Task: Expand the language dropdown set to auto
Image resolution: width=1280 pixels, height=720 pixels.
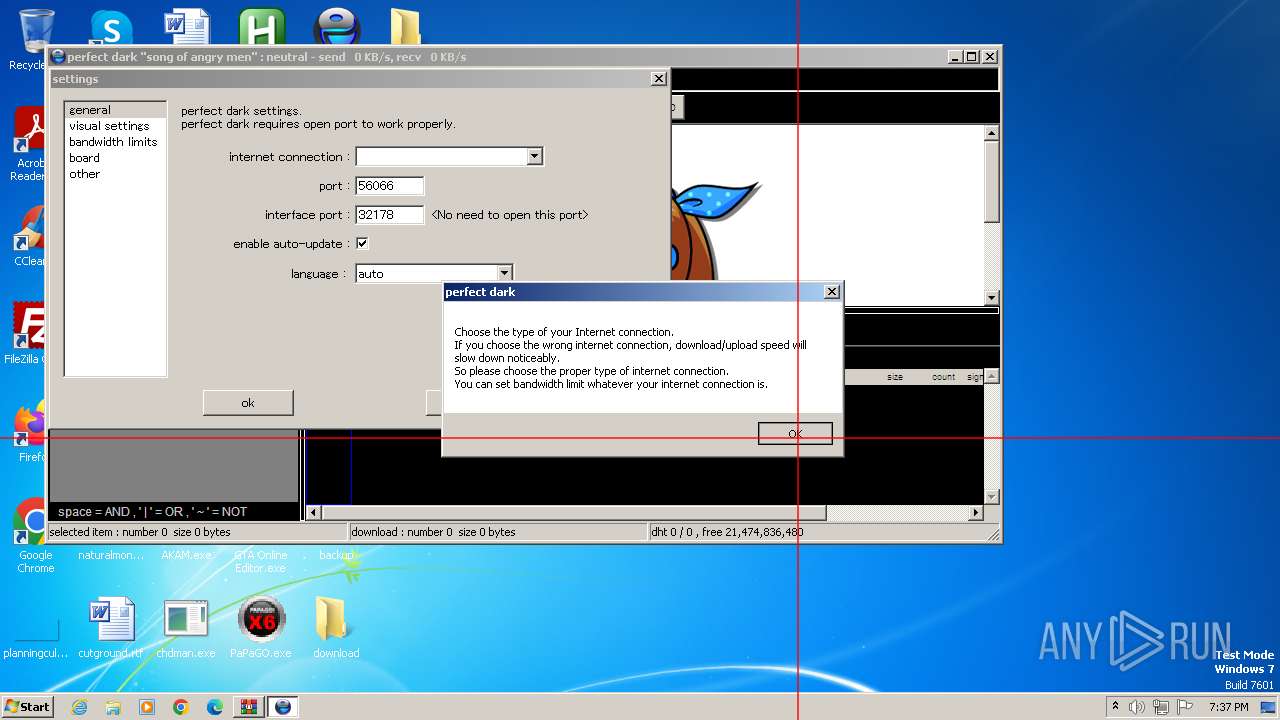Action: tap(504, 273)
